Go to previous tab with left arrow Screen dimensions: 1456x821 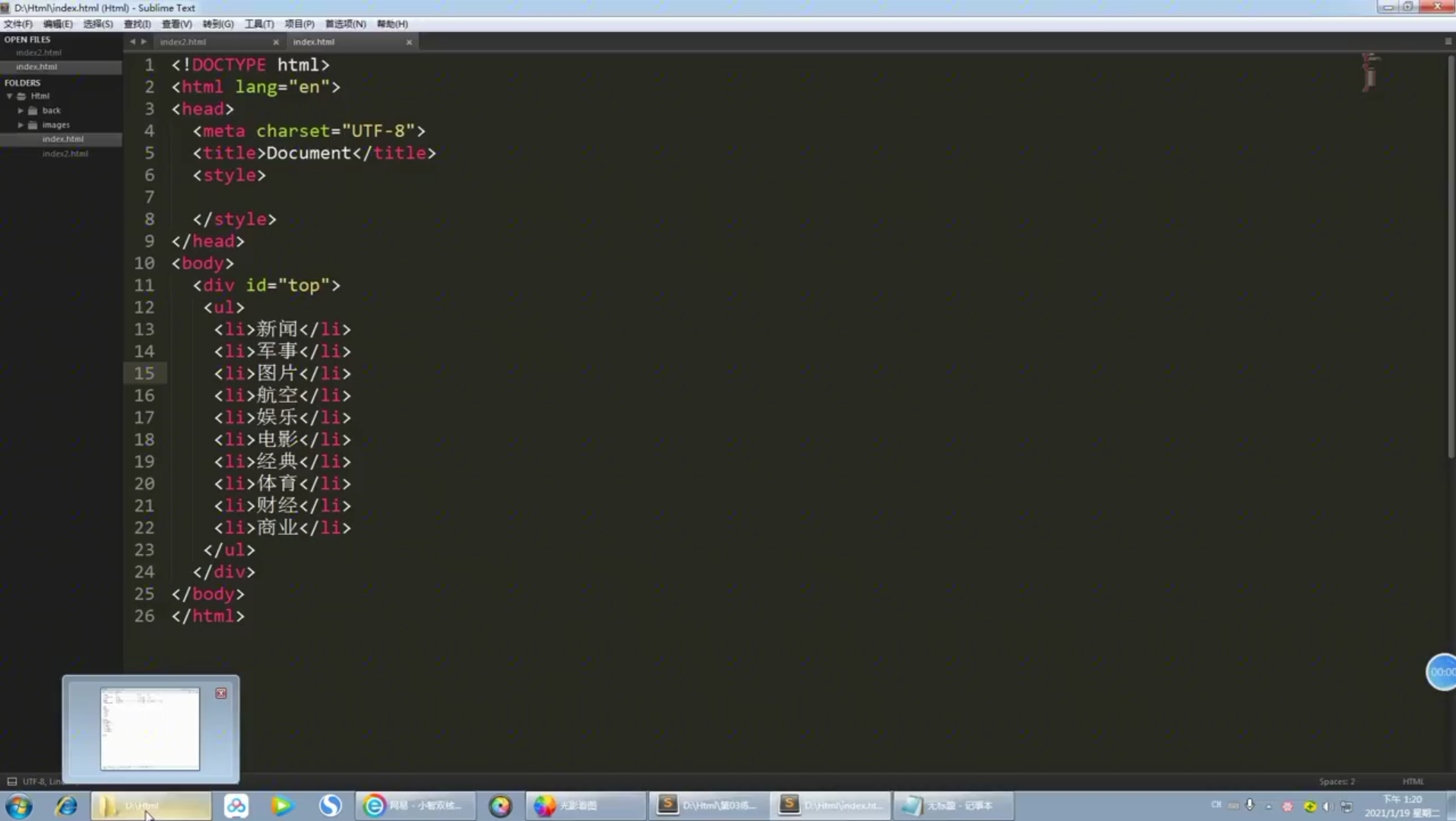pos(132,42)
